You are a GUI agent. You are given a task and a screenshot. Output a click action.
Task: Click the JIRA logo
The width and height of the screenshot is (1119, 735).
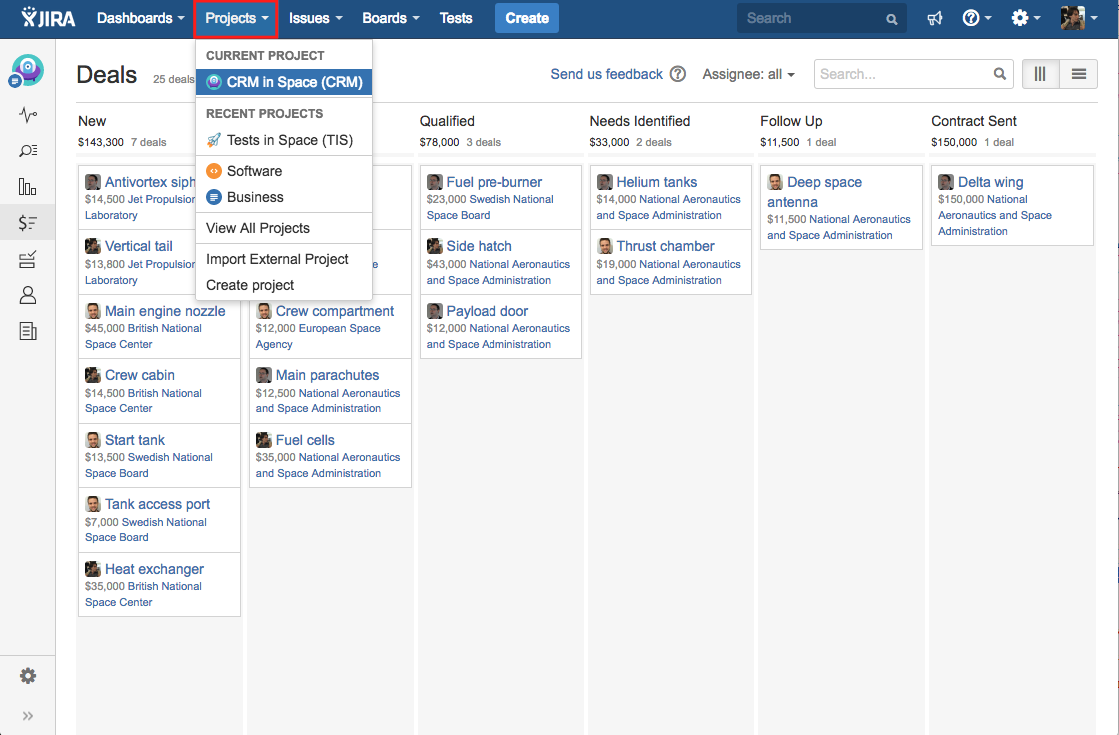coord(48,18)
